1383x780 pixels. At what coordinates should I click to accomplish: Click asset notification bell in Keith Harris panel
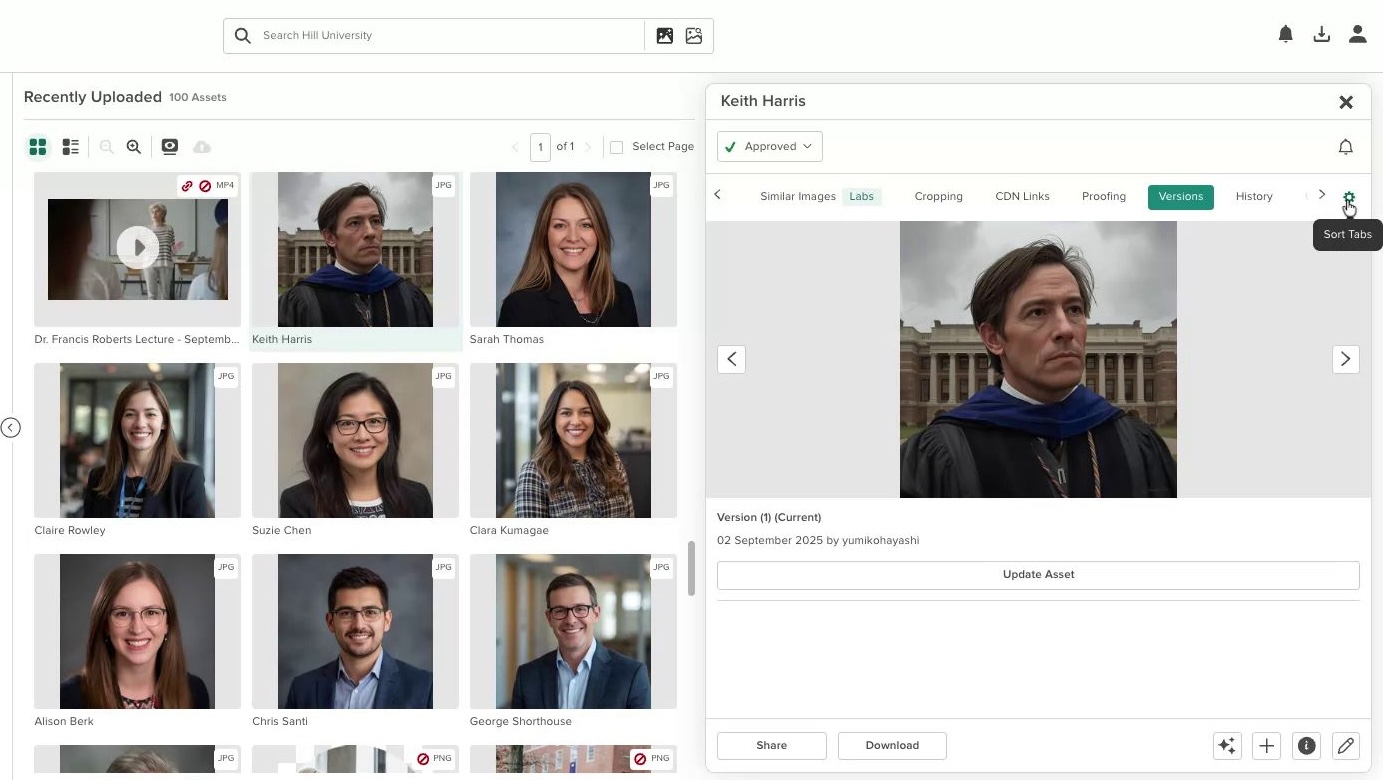[1346, 147]
